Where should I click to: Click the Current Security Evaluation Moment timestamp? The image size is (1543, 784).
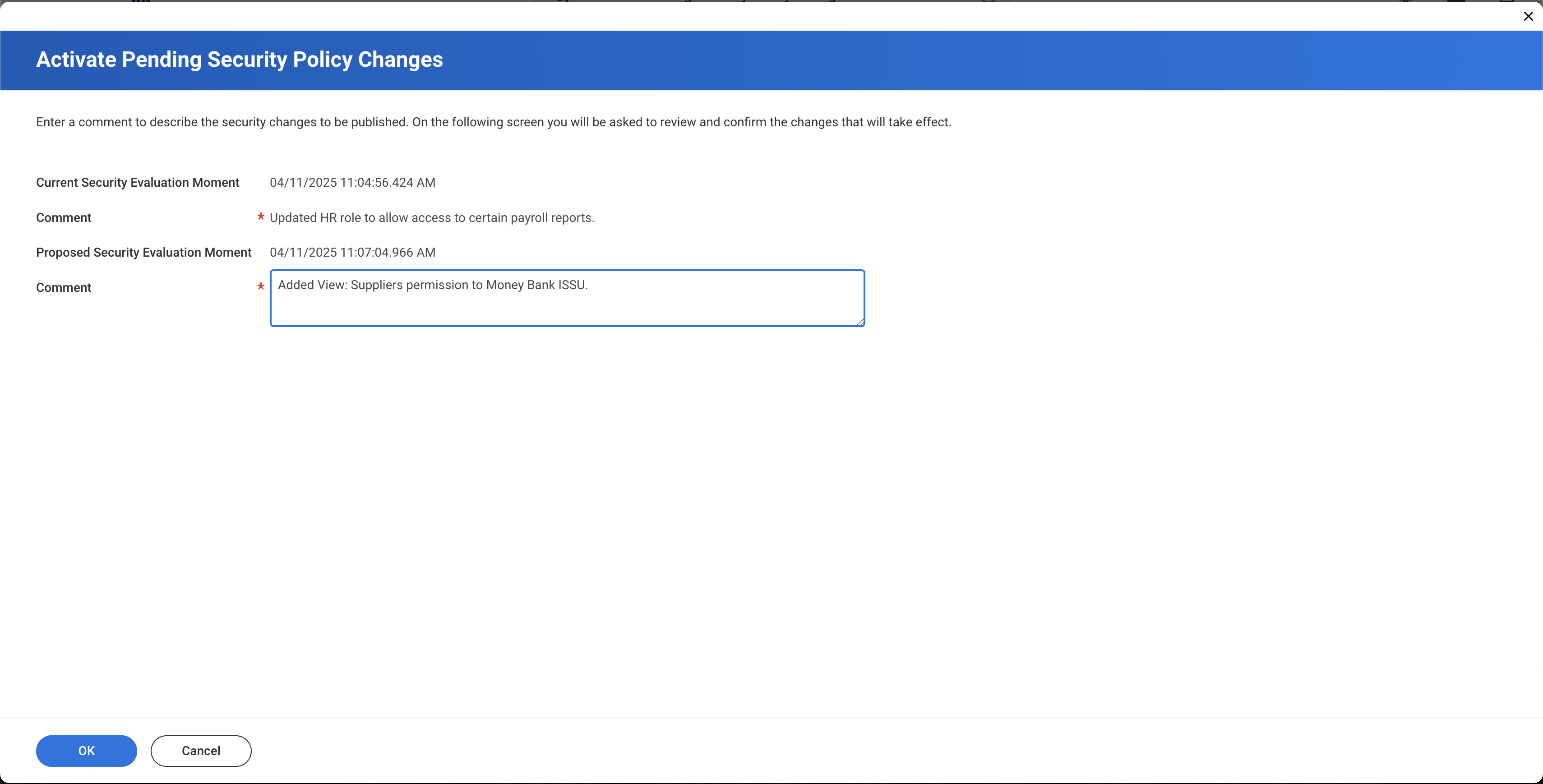(352, 183)
